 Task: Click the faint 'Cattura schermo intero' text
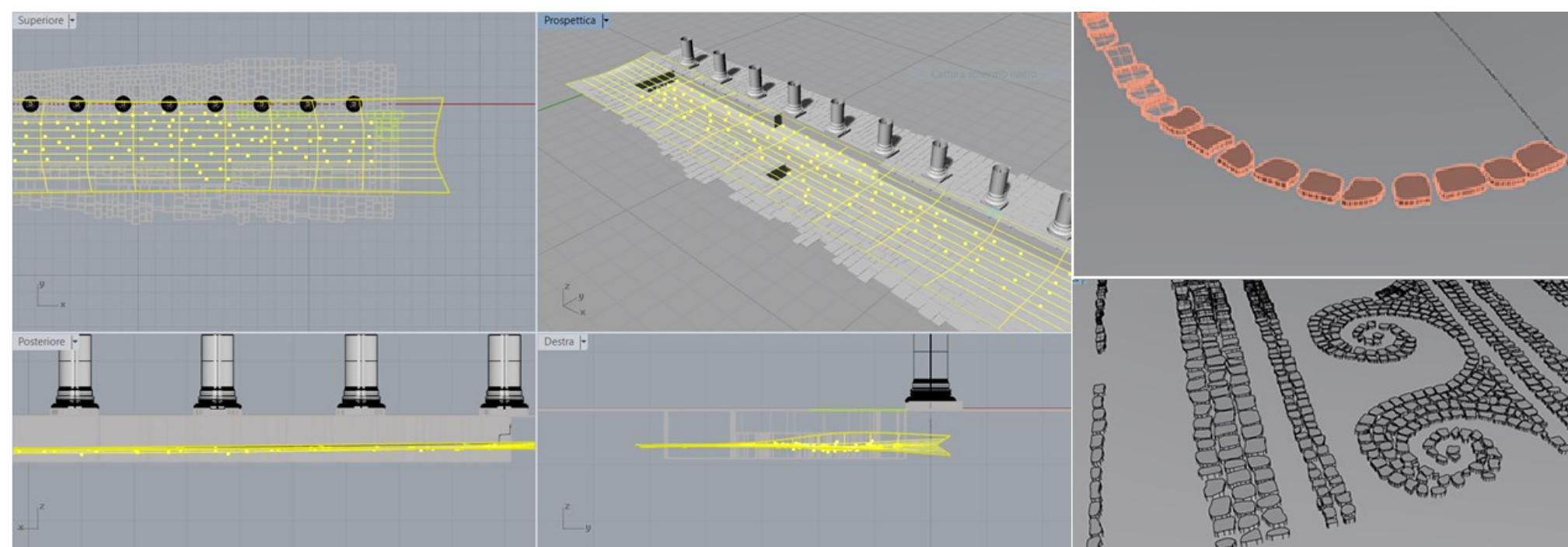[983, 74]
